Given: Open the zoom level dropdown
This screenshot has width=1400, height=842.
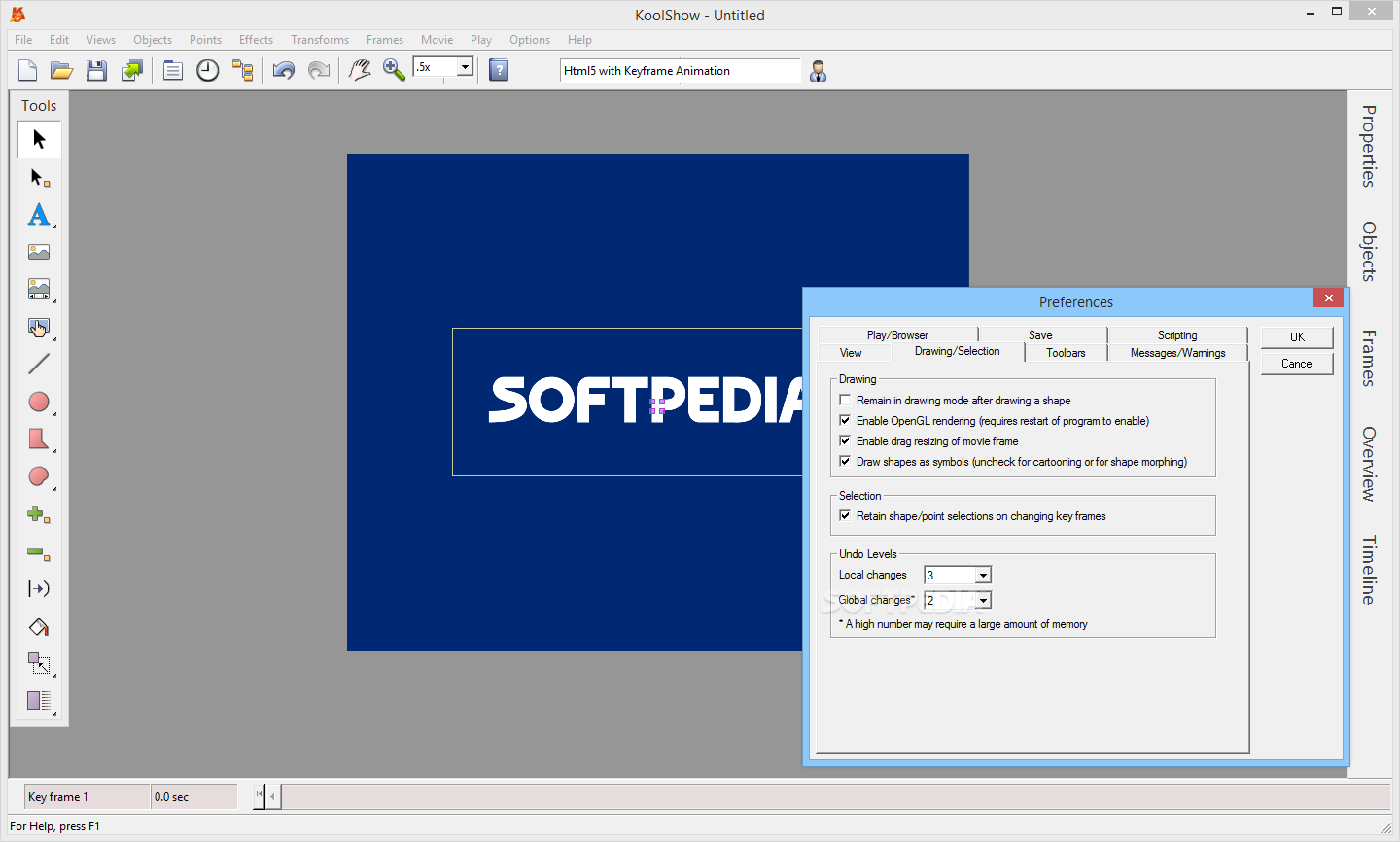Looking at the screenshot, I should (465, 67).
